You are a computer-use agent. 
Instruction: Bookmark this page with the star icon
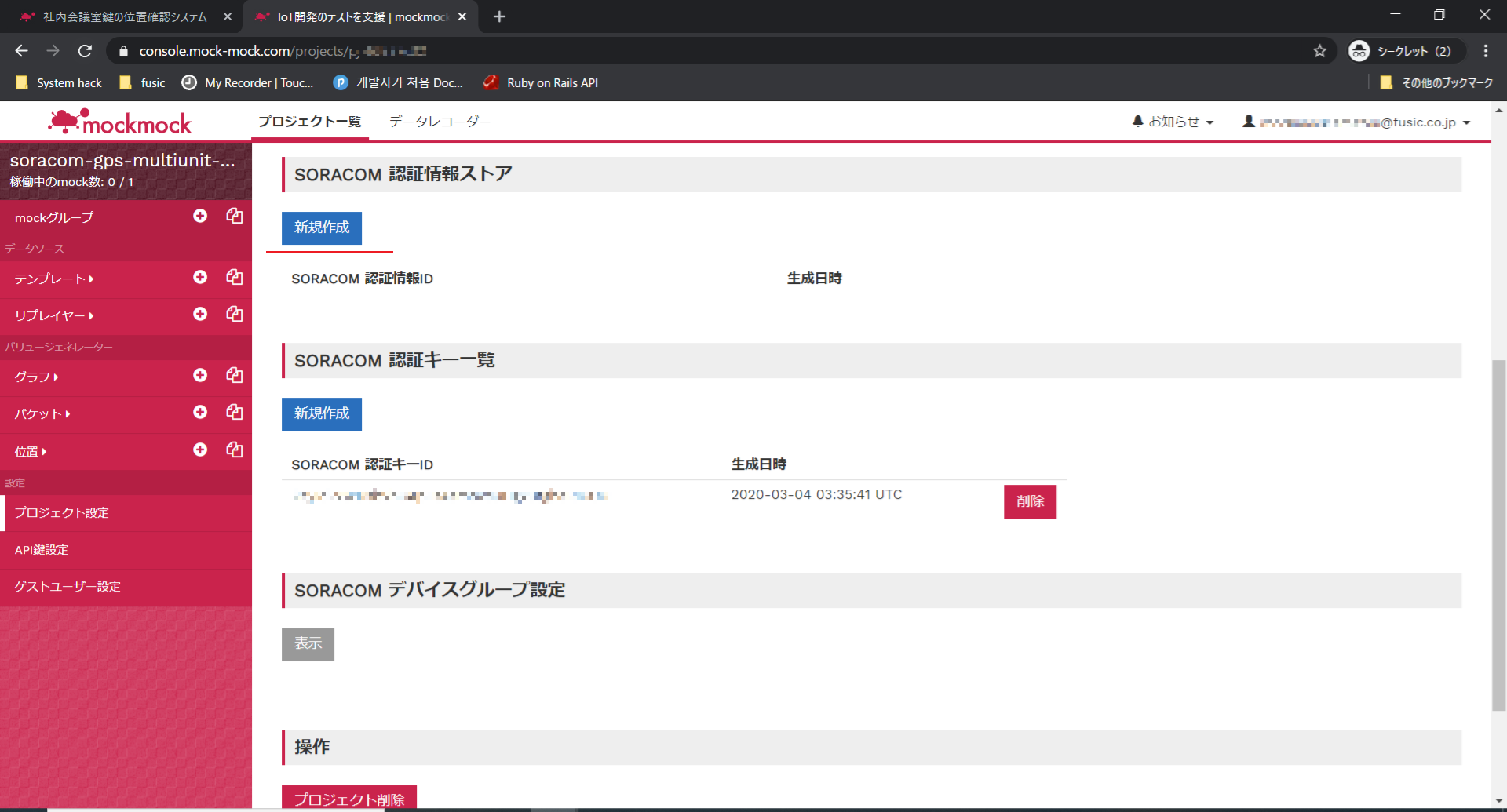click(x=1319, y=51)
